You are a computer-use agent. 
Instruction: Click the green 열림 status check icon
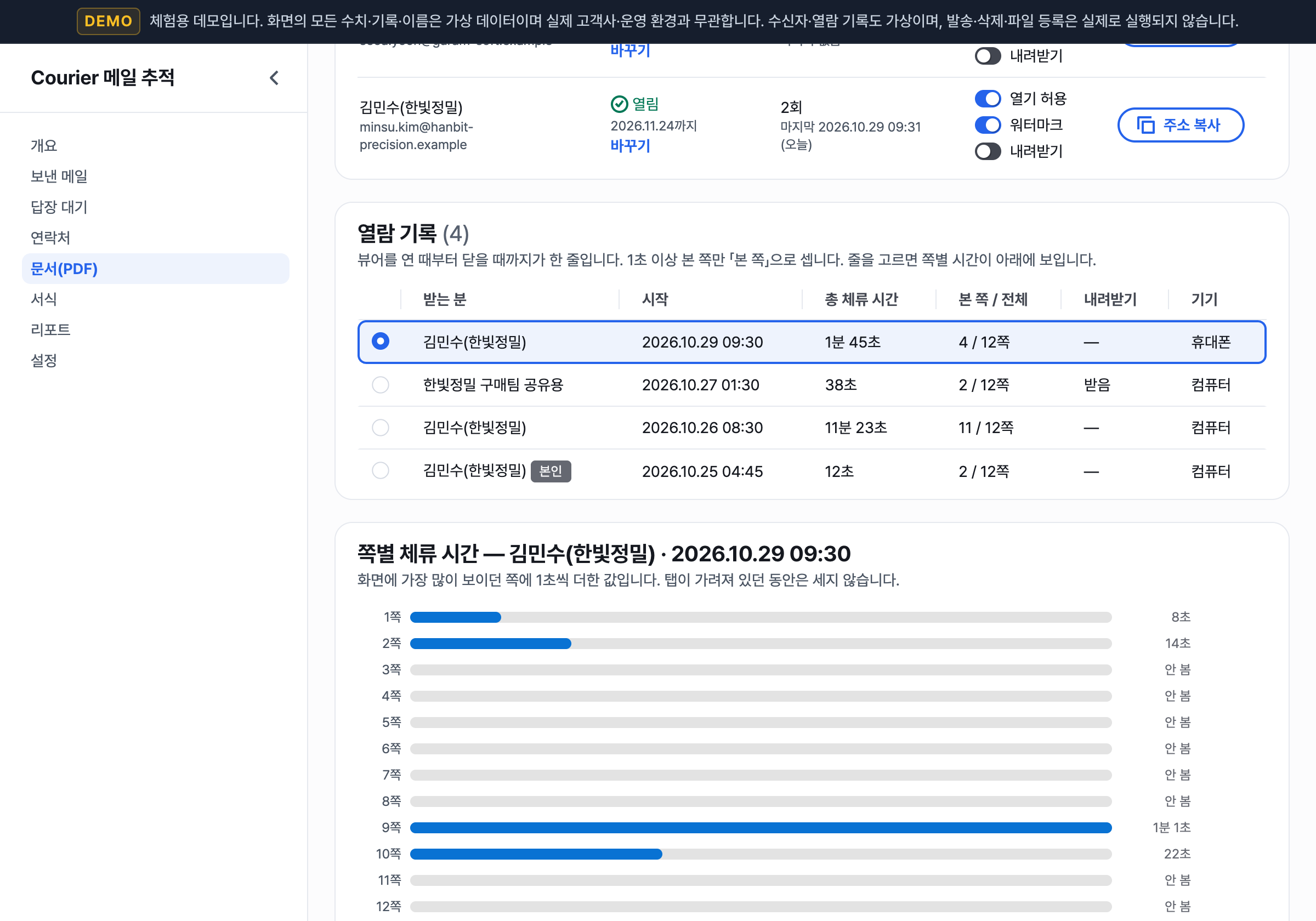(619, 104)
